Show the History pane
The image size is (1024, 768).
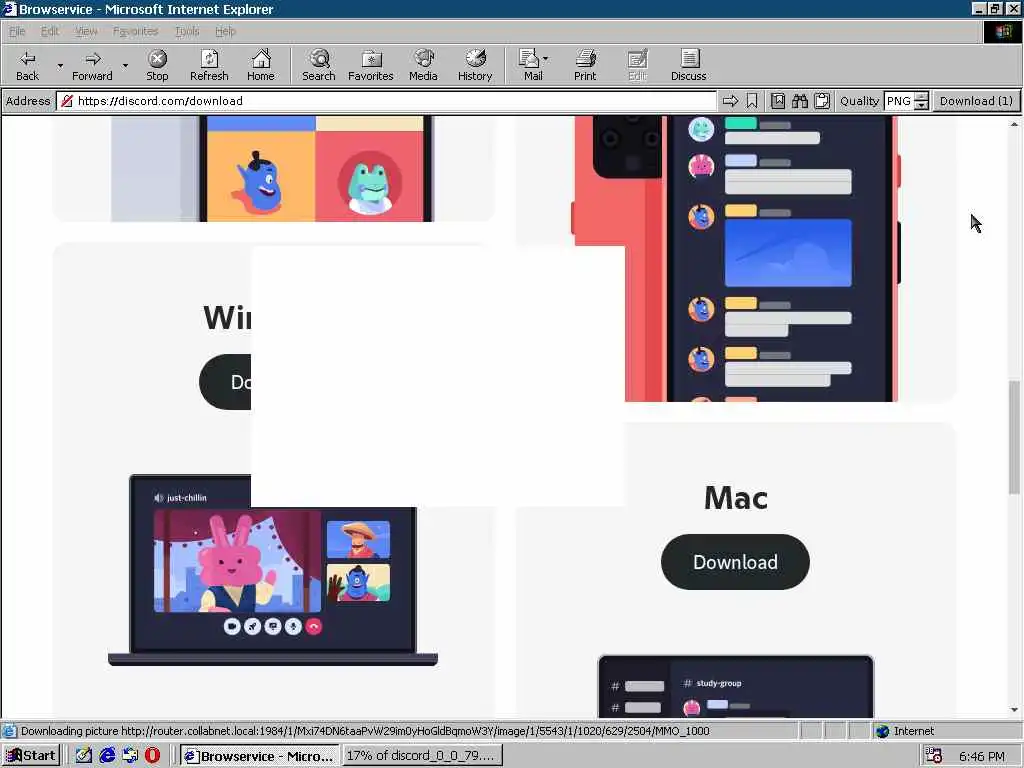pos(475,65)
